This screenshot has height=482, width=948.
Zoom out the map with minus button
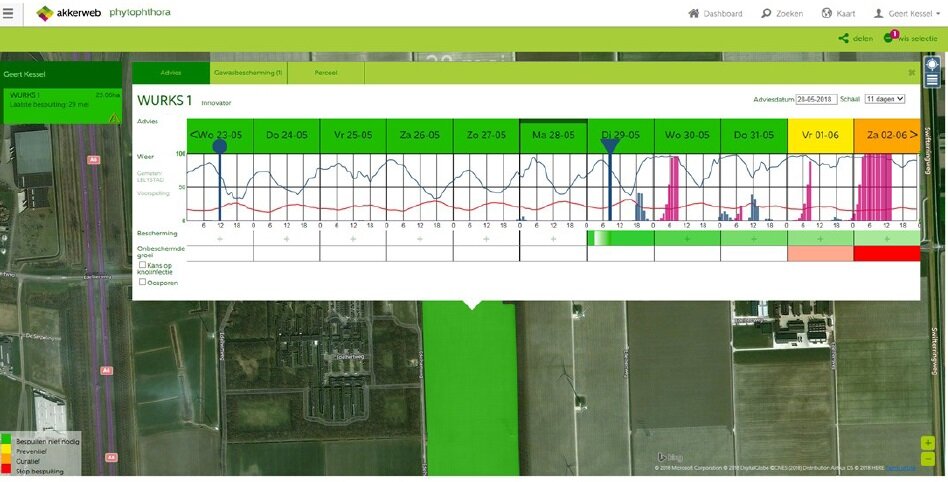(x=929, y=459)
